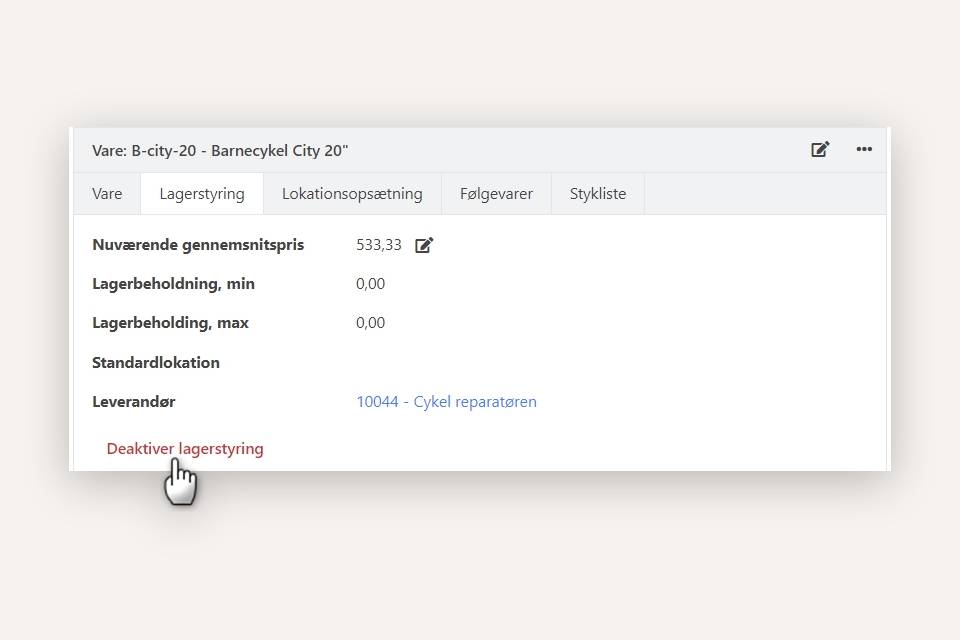Switch to the Vare tab

[x=107, y=193]
